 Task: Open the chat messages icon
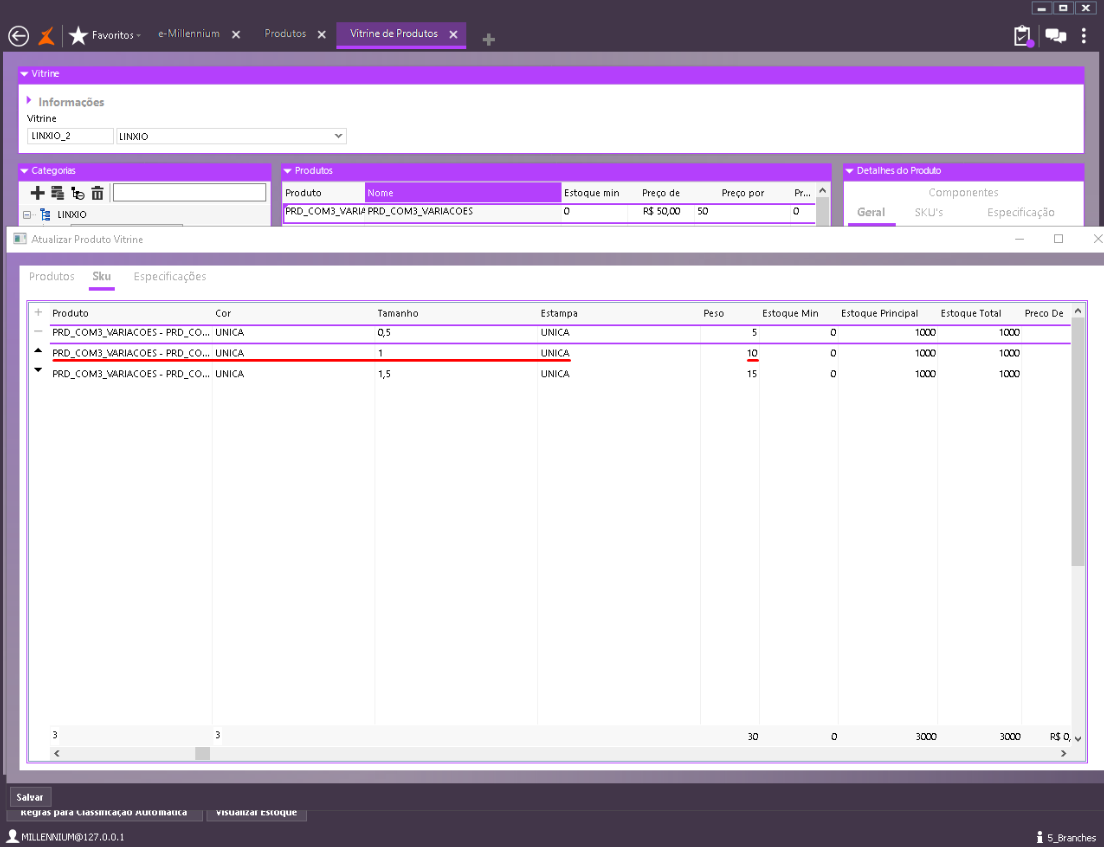click(1055, 36)
